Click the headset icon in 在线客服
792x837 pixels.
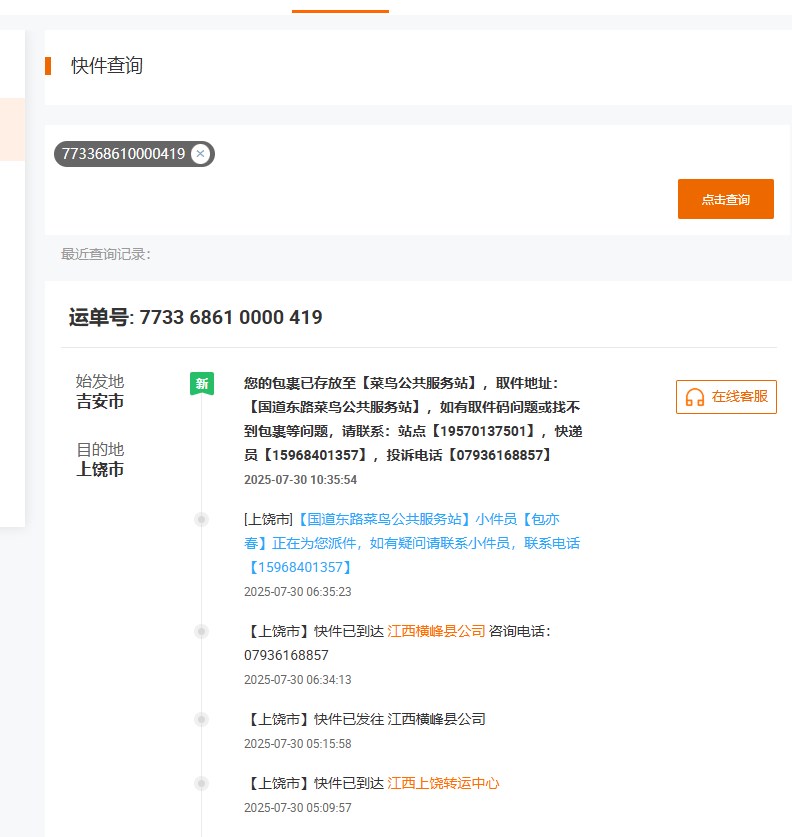coord(694,397)
